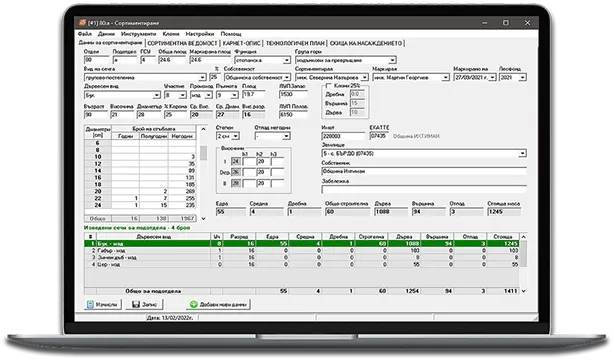Expand the Степен 2 см dropdown

coord(236,136)
